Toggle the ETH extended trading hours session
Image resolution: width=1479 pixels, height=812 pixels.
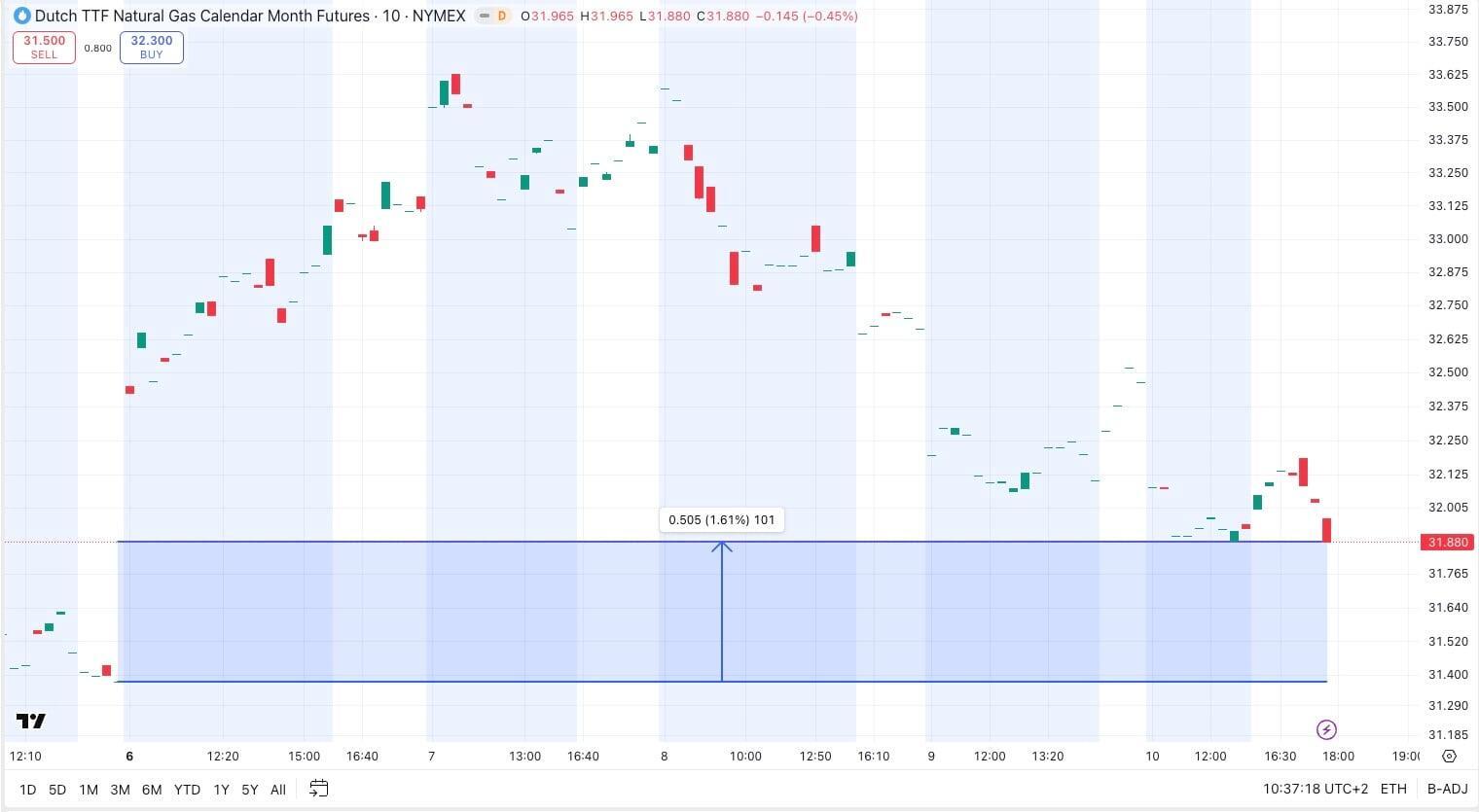(x=1392, y=789)
